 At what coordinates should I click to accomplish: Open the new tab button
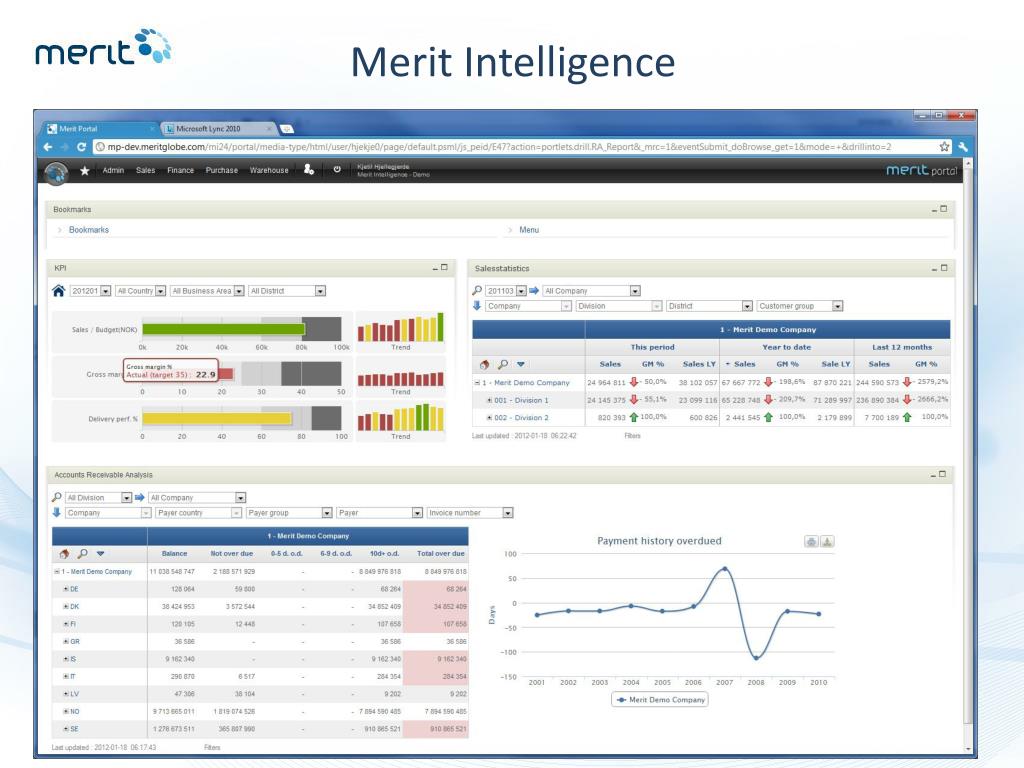point(286,129)
